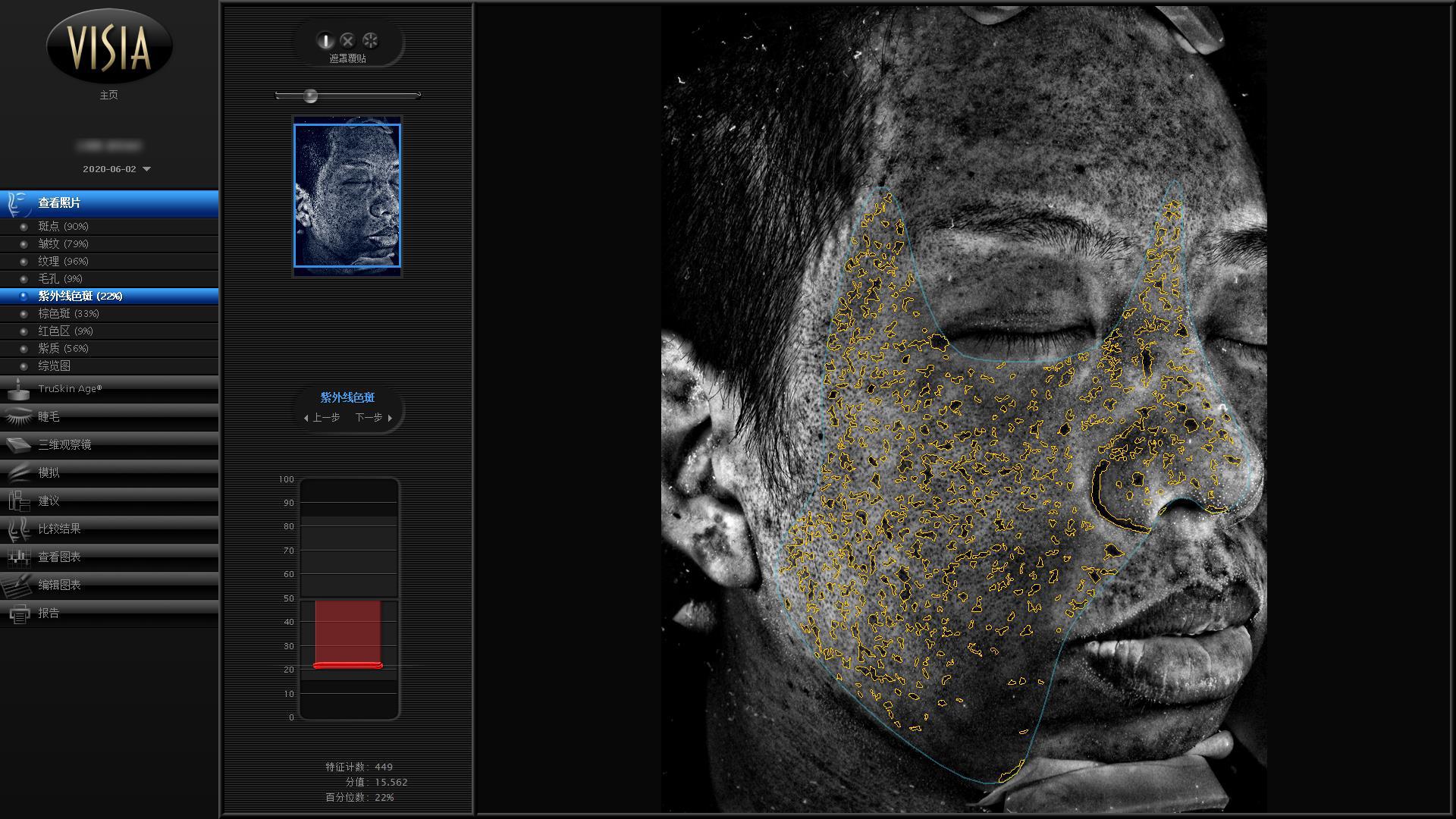Select the 红色区 (9%) analysis option
This screenshot has width=1456, height=819.
[109, 331]
